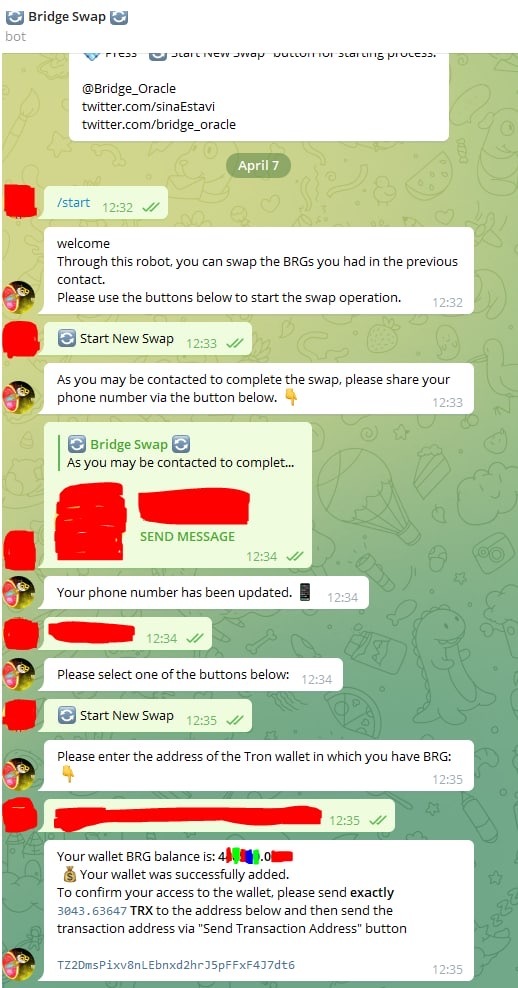Click bot avatar beside wallet balance message
The image size is (518, 988).
click(x=18, y=964)
